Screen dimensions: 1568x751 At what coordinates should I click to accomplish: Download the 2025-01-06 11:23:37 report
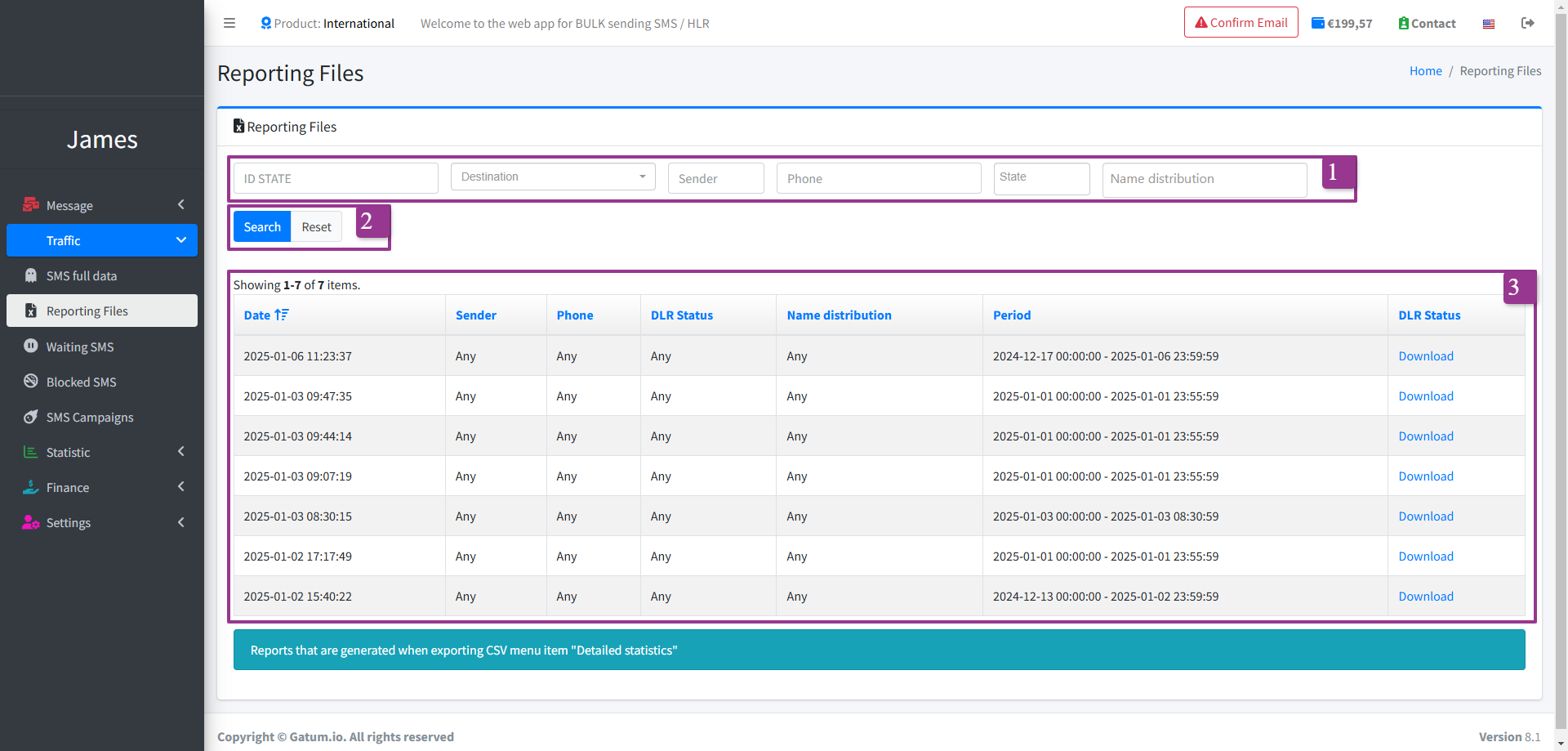tap(1425, 356)
